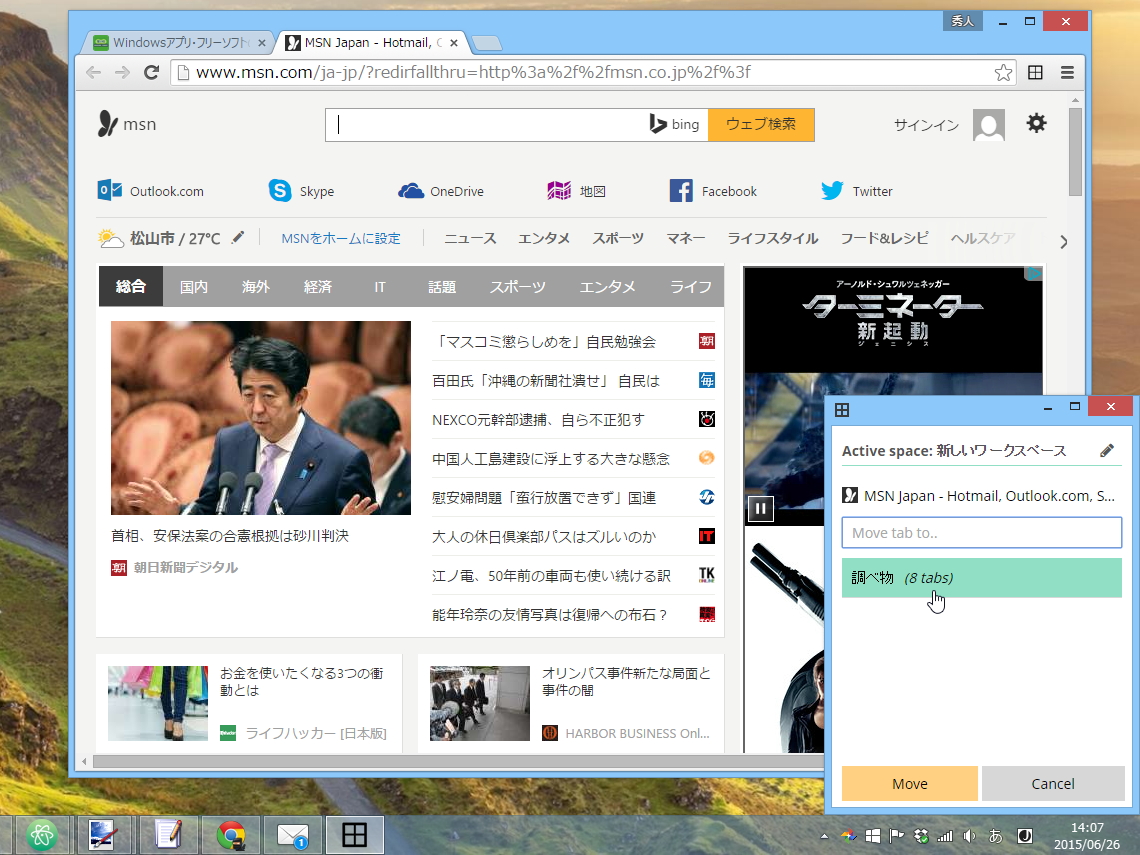Open the Facebook shortcut

(713, 190)
